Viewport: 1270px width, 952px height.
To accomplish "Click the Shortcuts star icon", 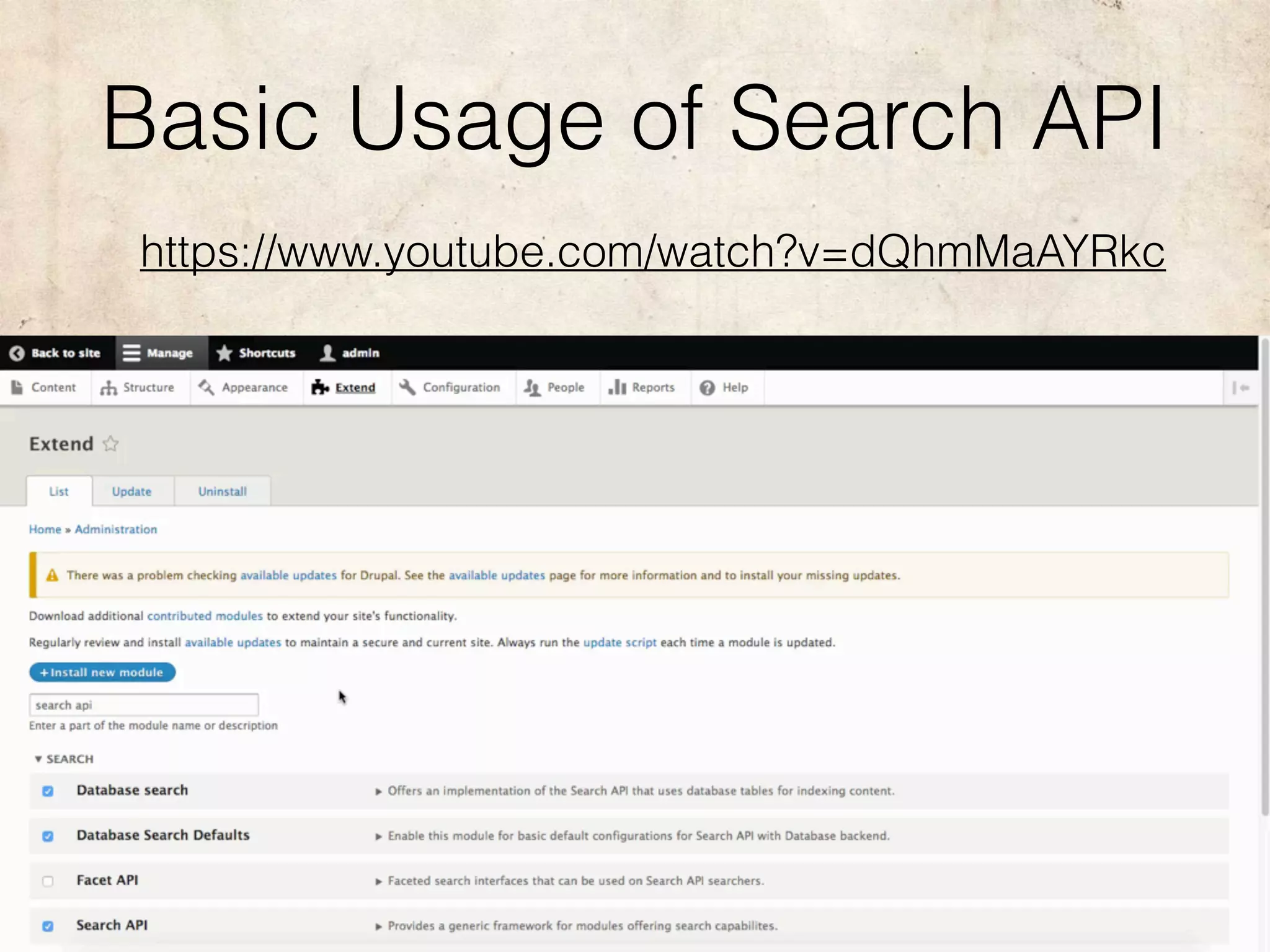I will pyautogui.click(x=224, y=353).
